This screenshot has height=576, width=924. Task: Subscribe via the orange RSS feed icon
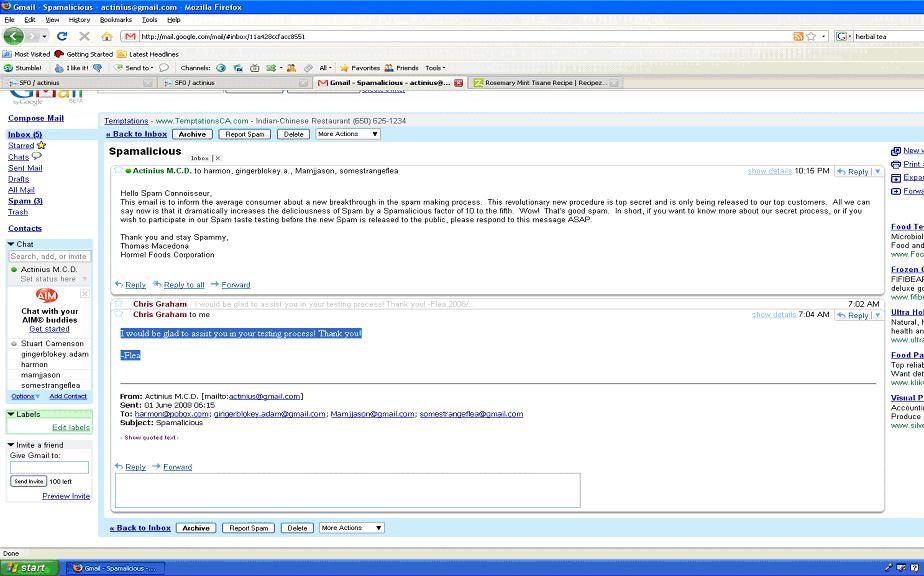[x=798, y=37]
